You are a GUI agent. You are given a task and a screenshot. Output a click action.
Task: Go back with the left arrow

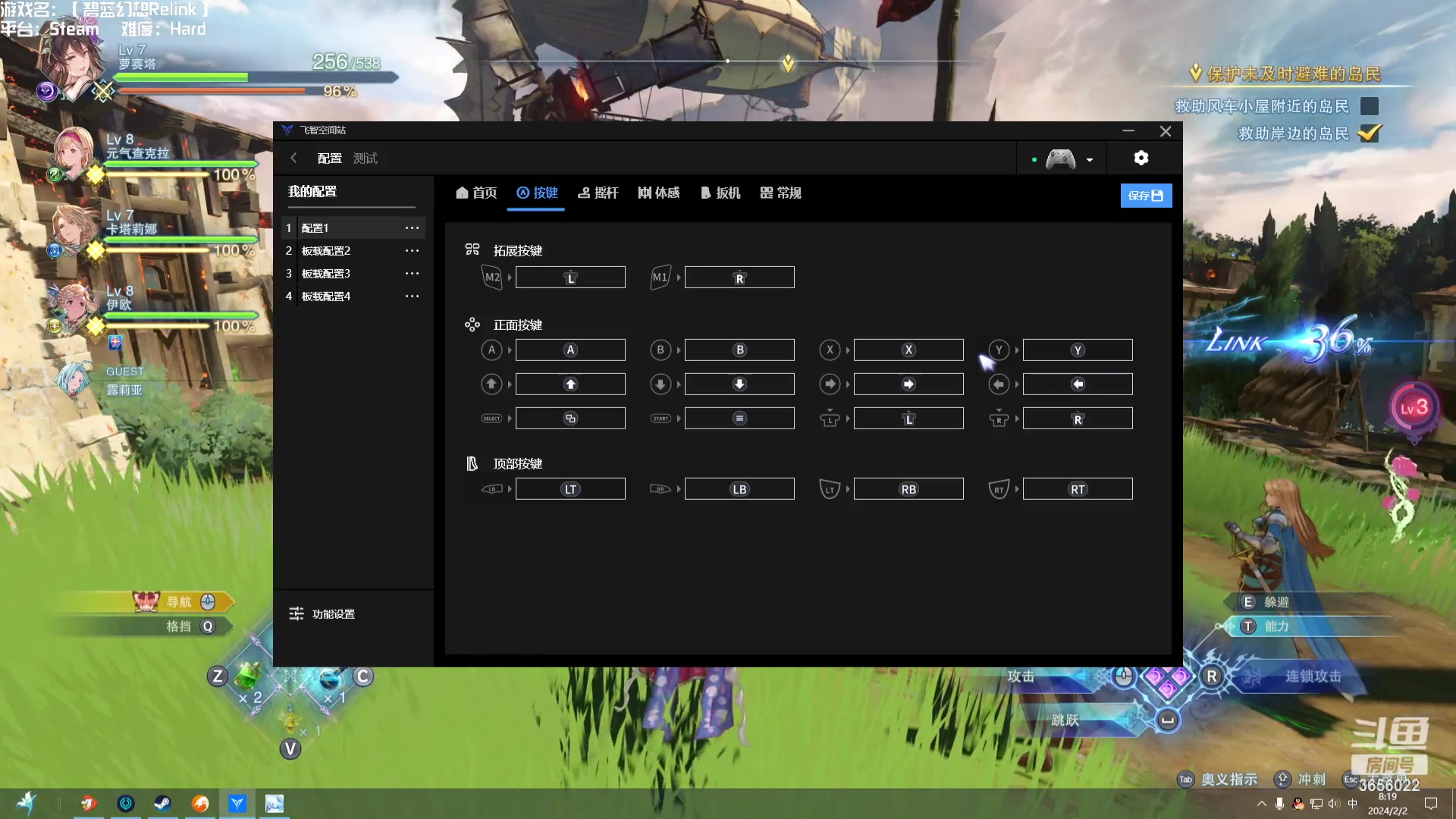coord(293,158)
